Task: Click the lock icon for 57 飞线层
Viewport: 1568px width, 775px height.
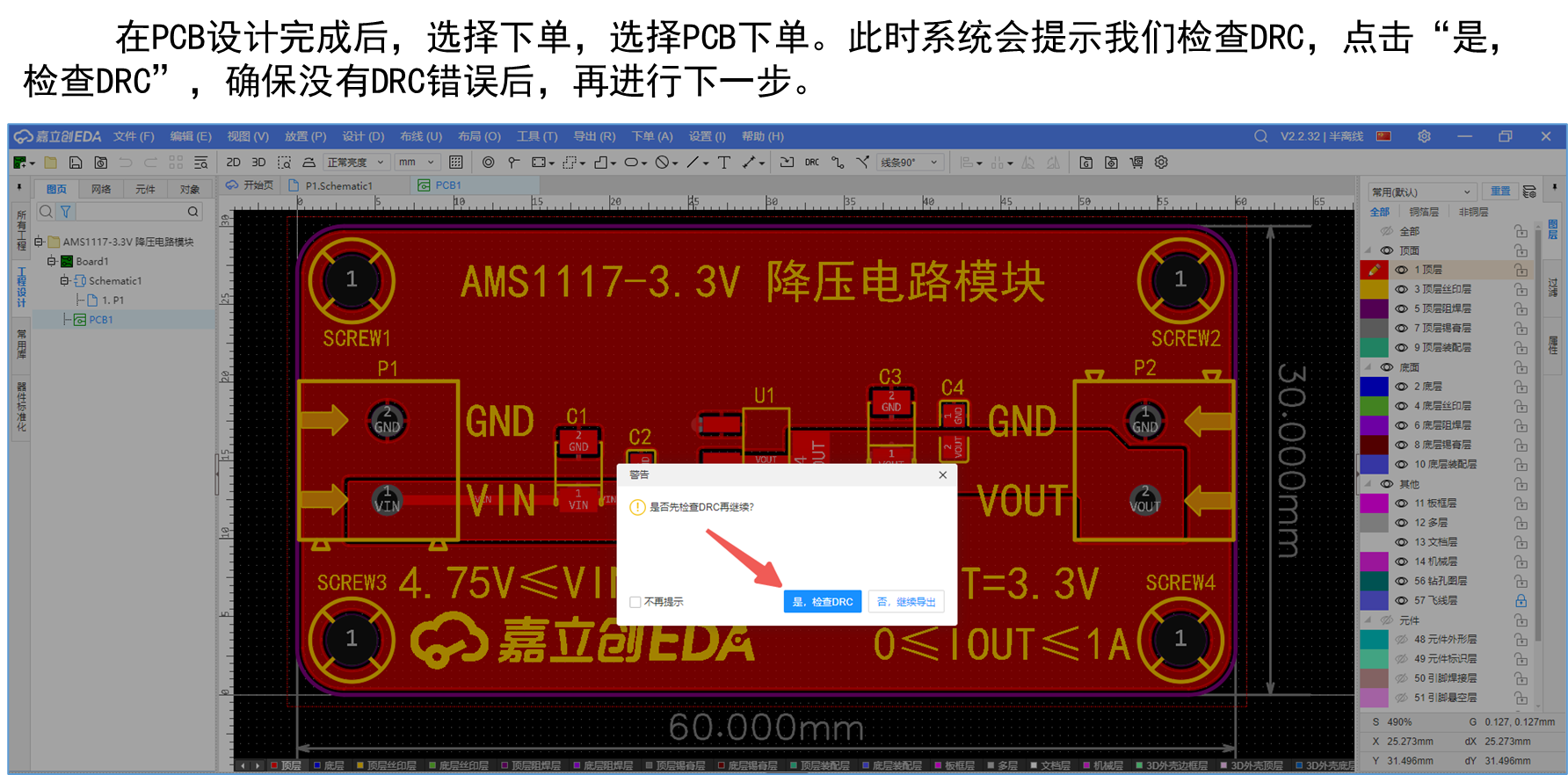Action: (1521, 601)
